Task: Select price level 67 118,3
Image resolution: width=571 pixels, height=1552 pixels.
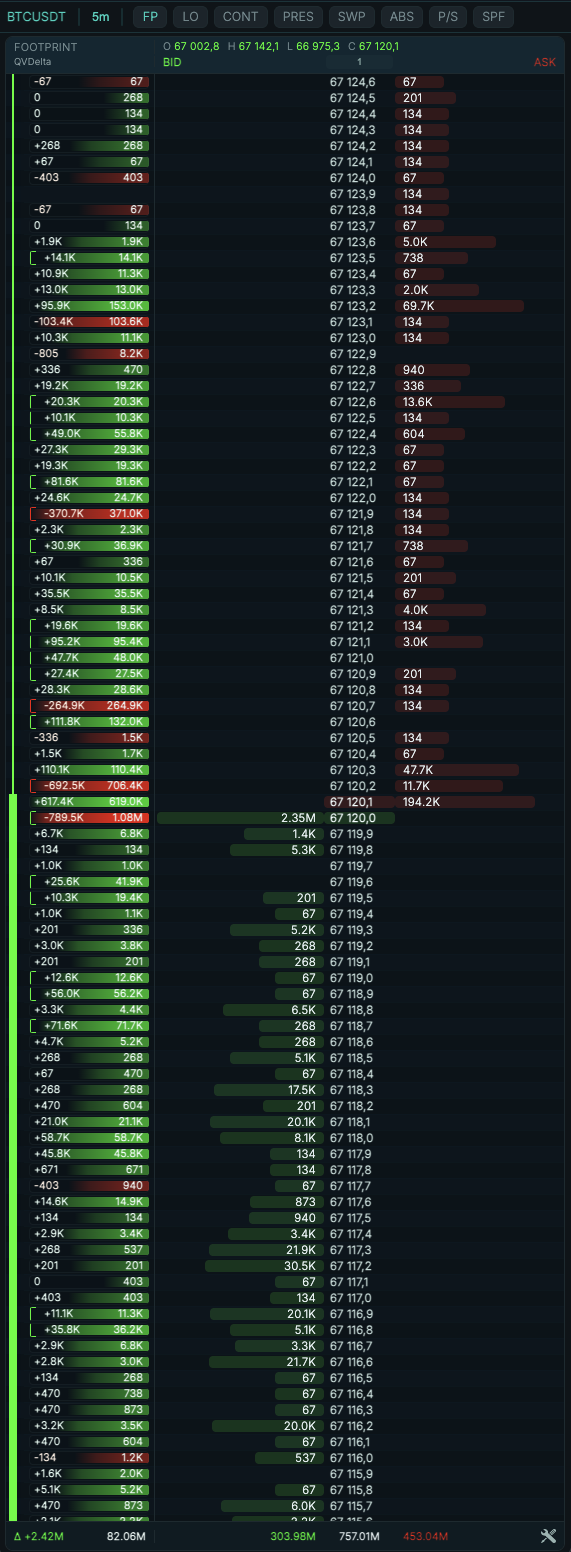Action: pyautogui.click(x=352, y=1090)
